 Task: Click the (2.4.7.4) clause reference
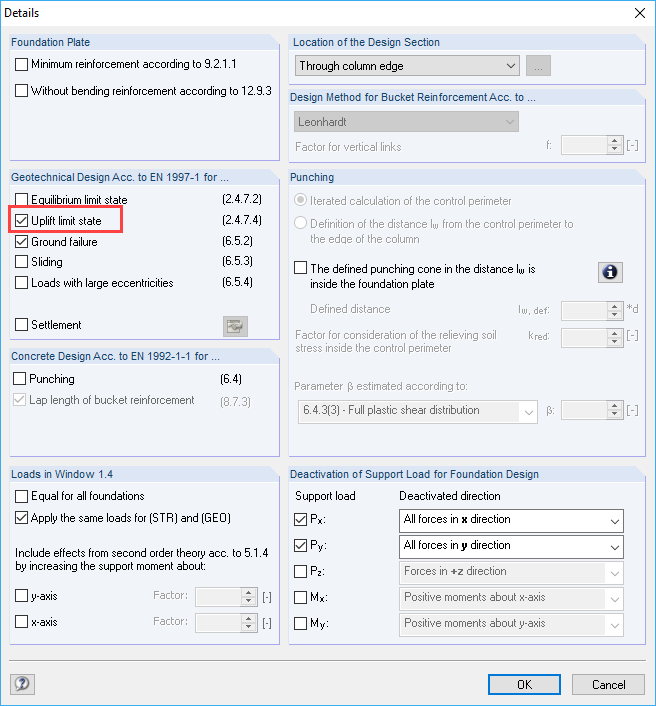pos(242,220)
